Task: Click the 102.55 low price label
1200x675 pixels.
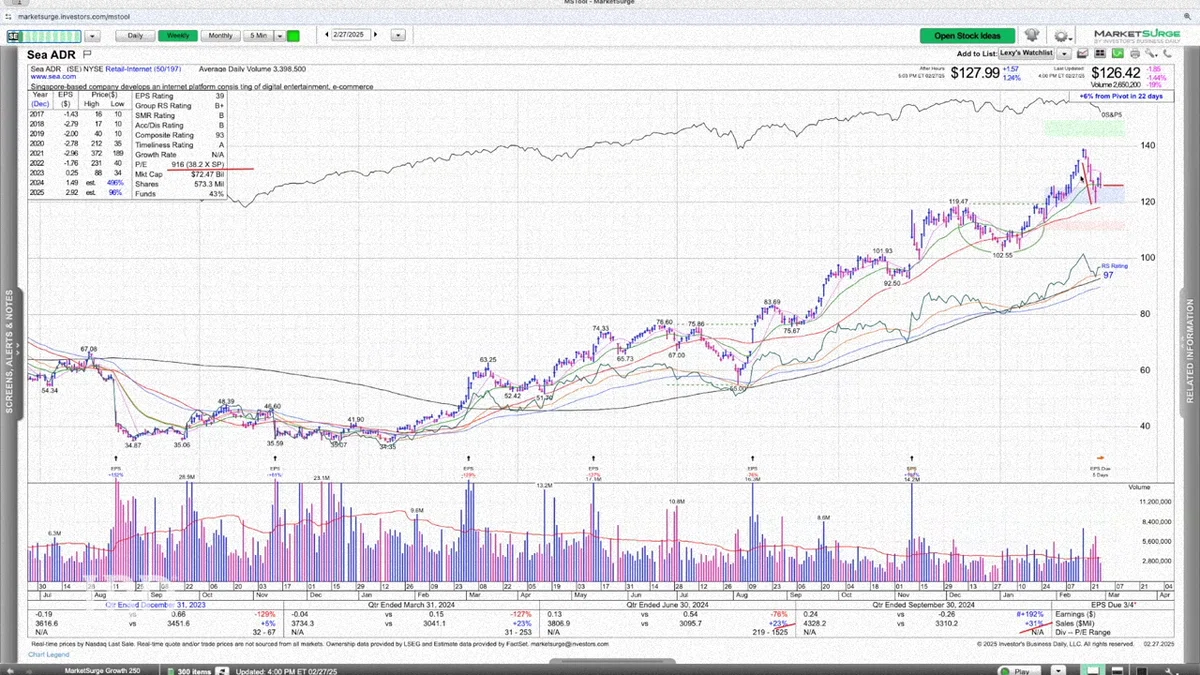Action: point(1003,255)
